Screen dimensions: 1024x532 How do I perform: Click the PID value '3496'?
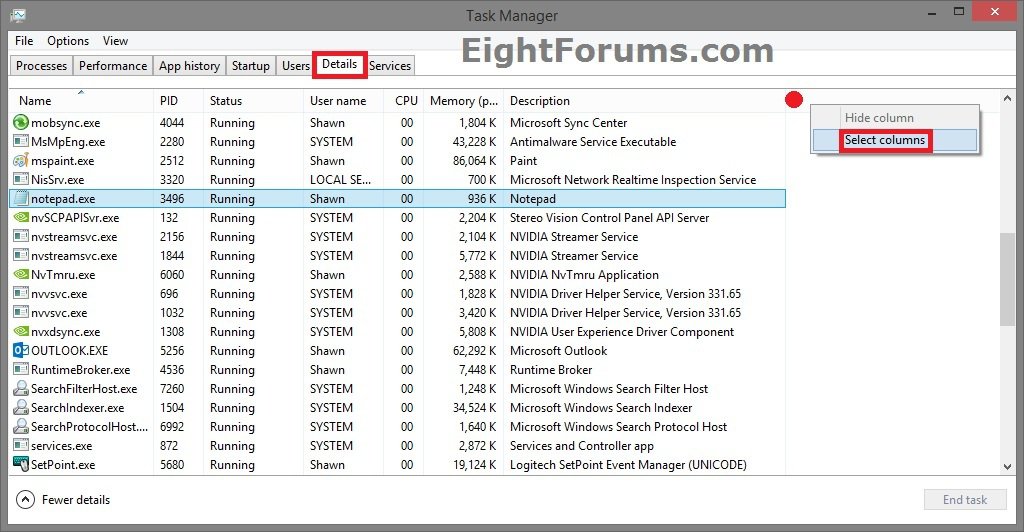[172, 198]
